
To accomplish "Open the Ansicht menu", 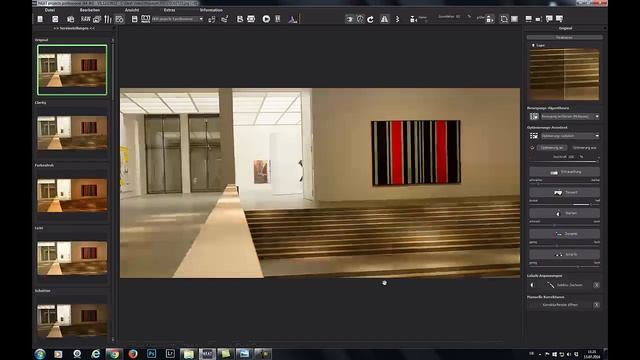I will (x=132, y=10).
